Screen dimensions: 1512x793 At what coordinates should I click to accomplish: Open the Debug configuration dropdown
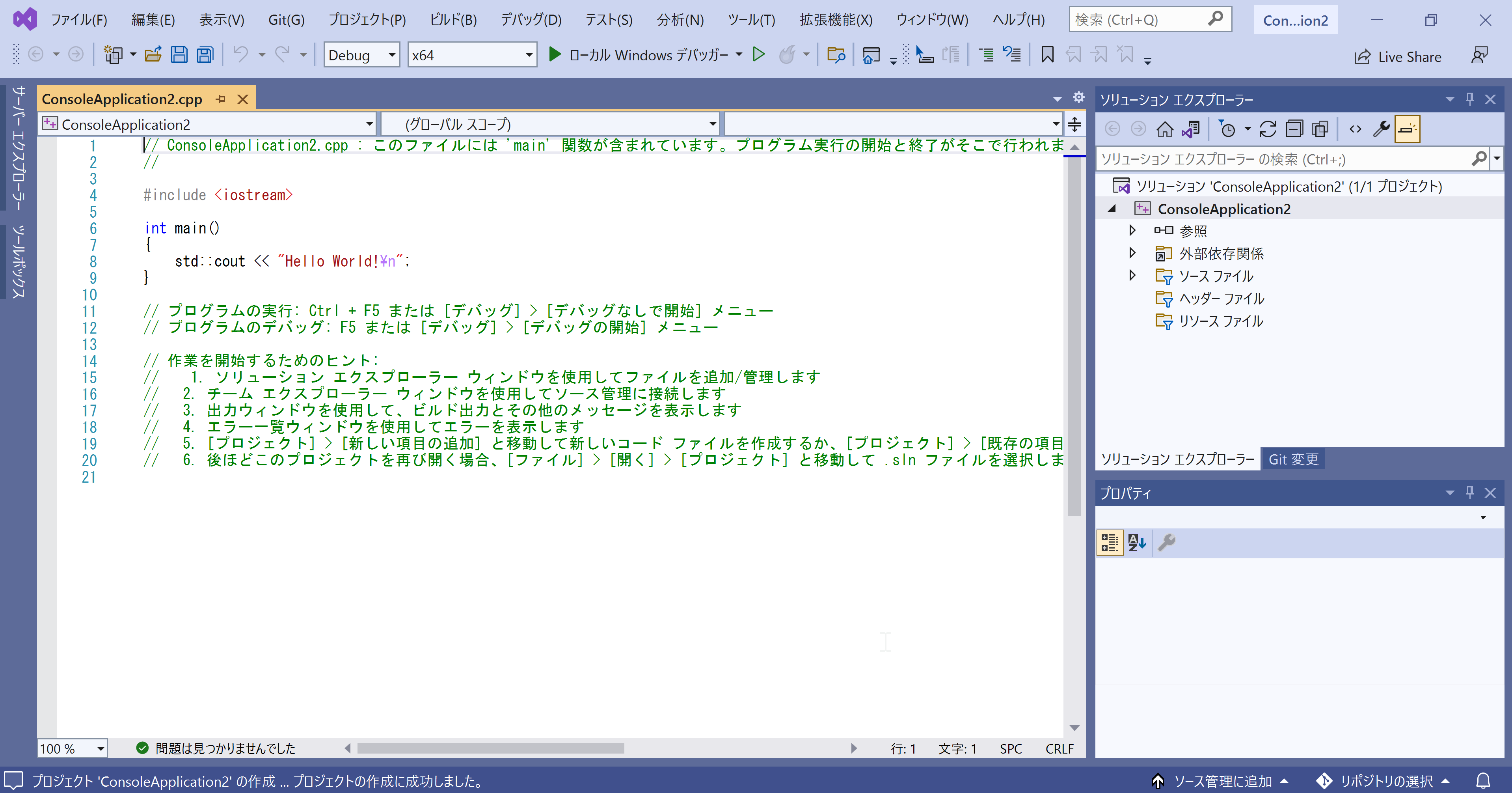point(361,55)
